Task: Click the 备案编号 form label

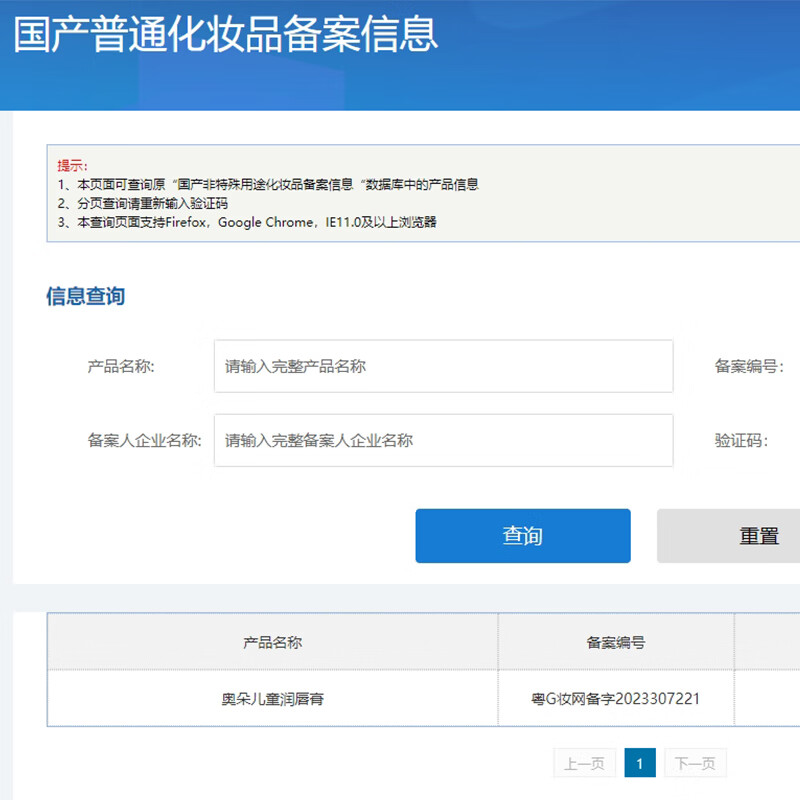Action: [749, 366]
